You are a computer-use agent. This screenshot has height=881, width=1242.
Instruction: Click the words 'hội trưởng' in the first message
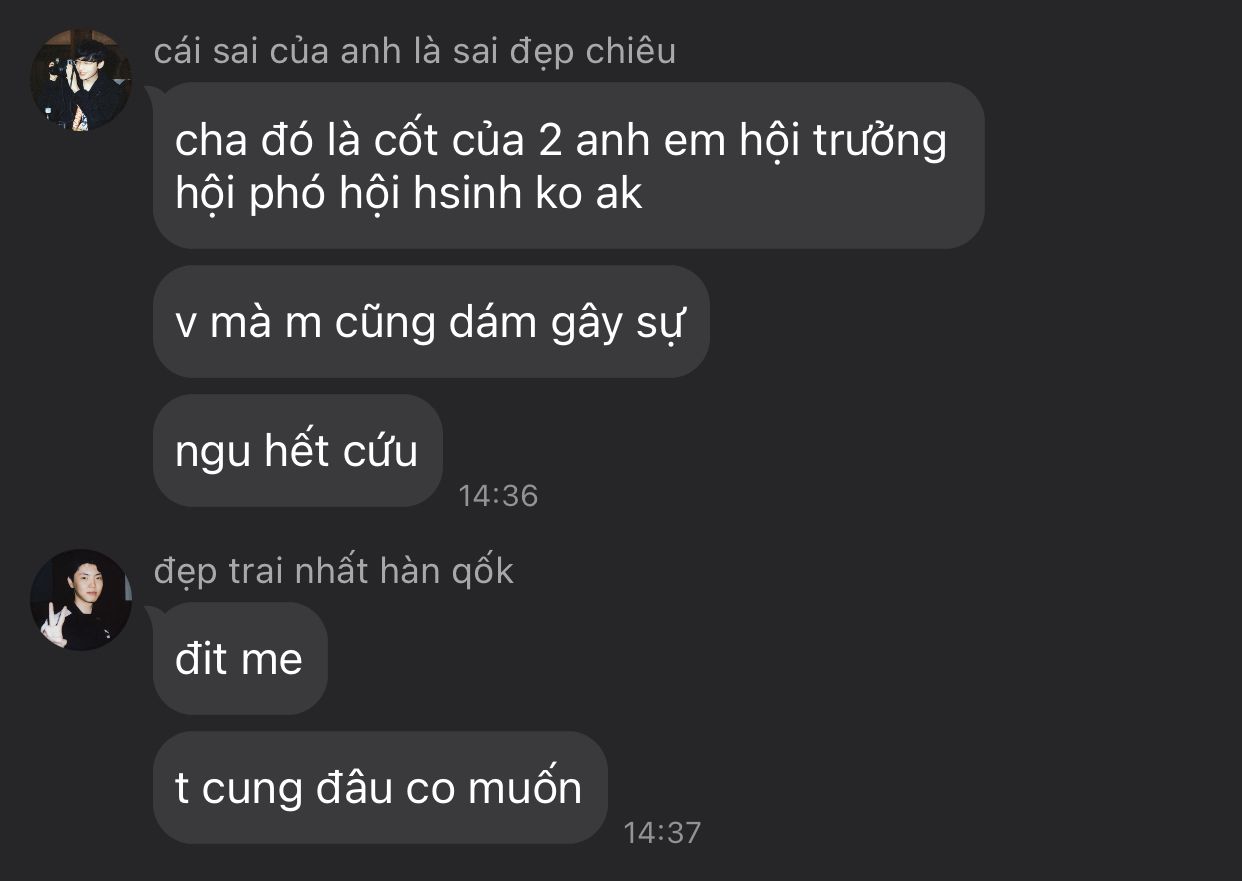(843, 141)
